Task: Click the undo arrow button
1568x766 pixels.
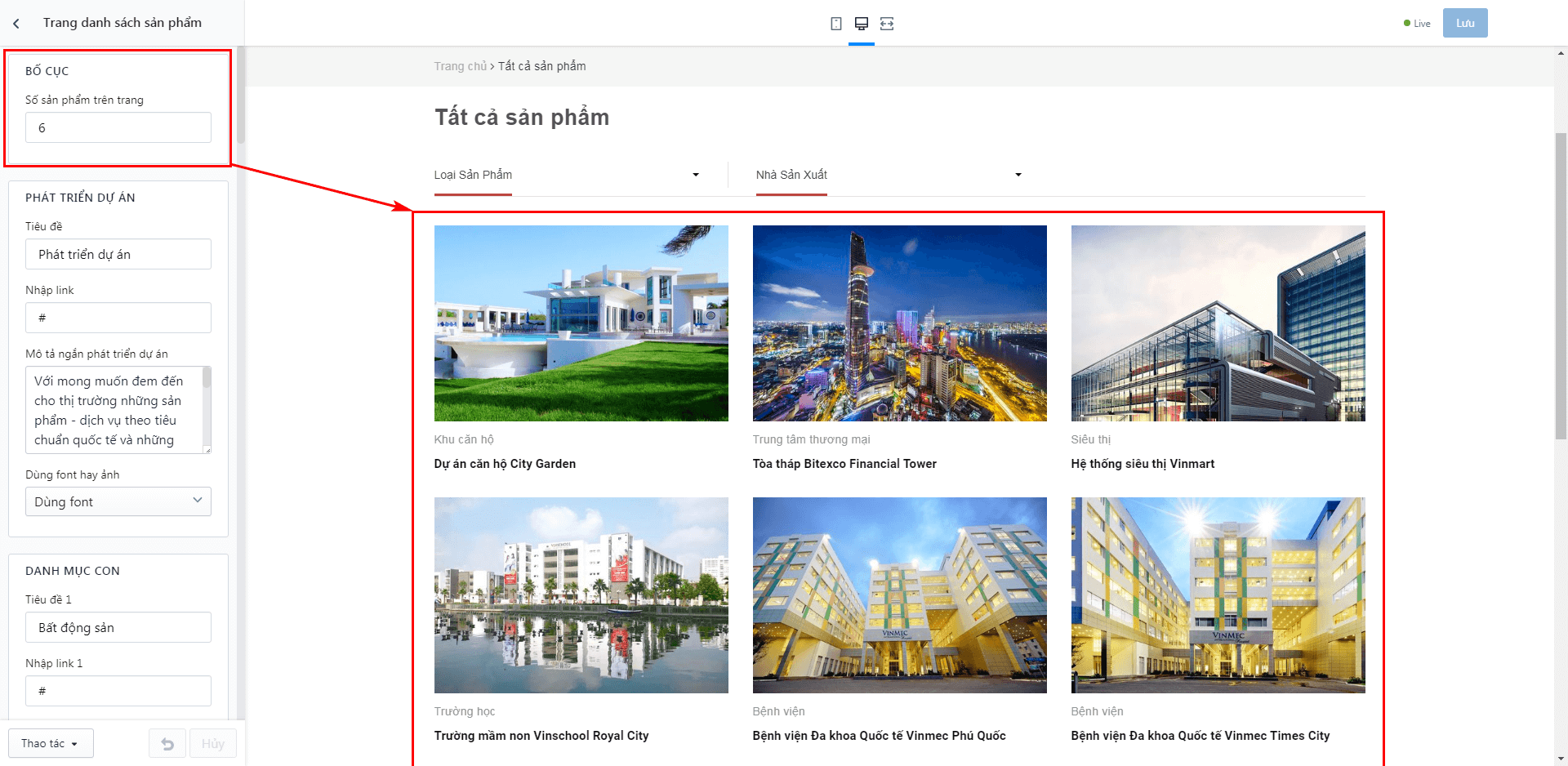Action: tap(167, 744)
